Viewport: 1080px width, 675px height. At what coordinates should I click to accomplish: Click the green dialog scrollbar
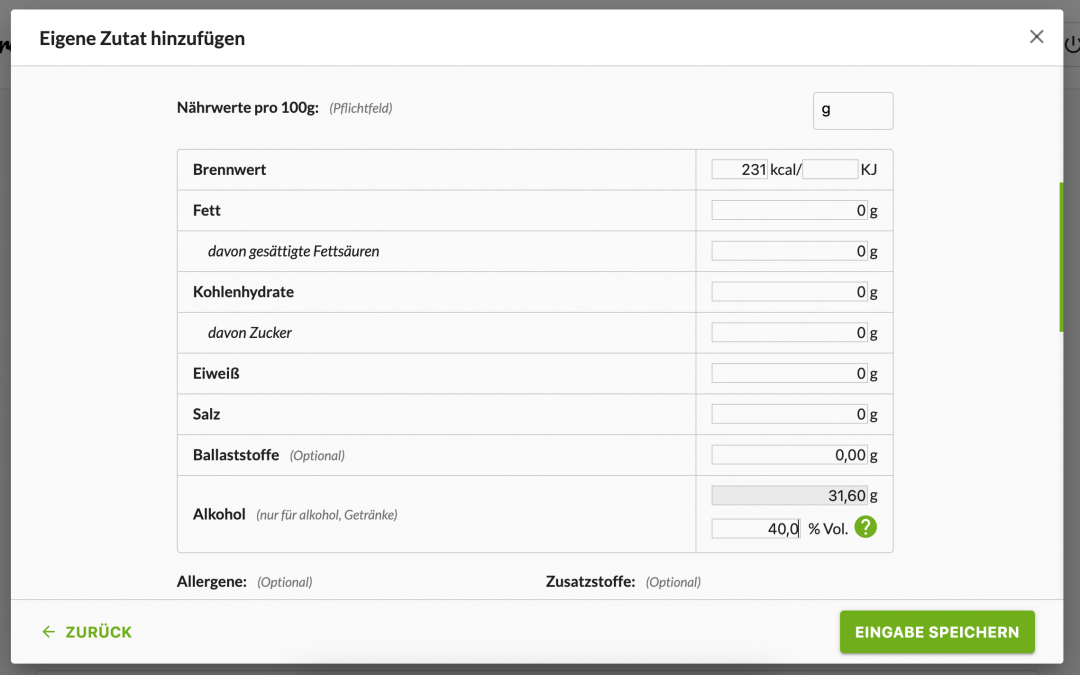(x=1060, y=257)
